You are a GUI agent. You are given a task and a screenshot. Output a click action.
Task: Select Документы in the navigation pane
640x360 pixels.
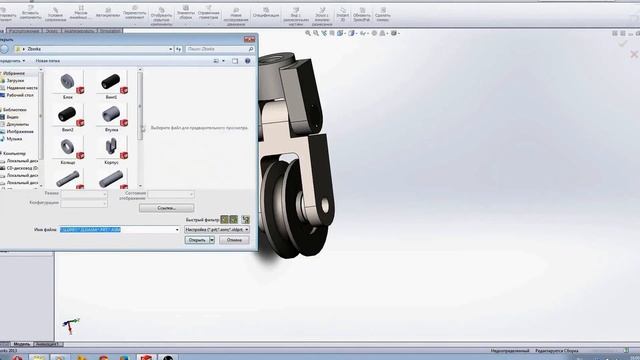(x=17, y=124)
